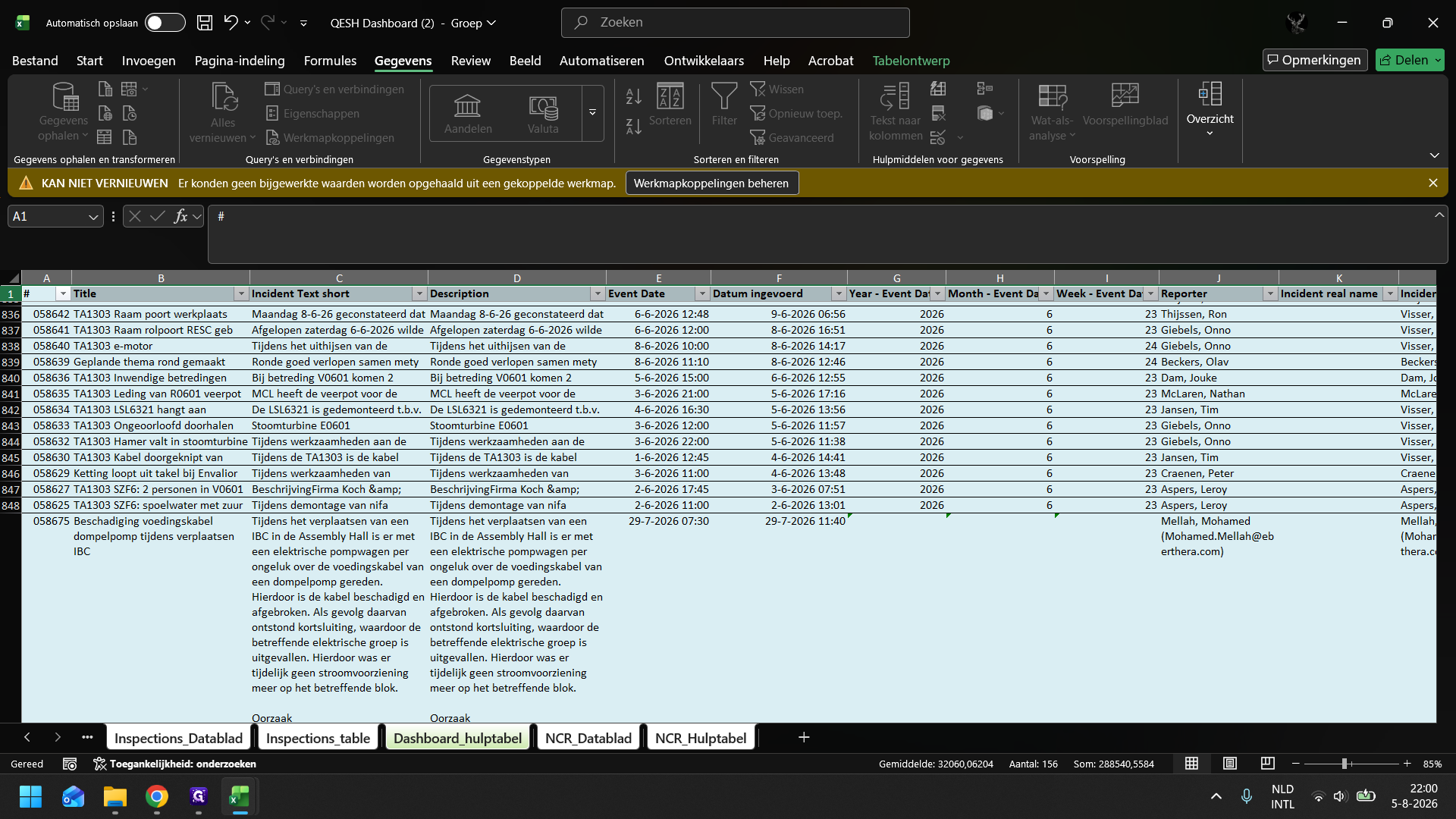Image resolution: width=1456 pixels, height=819 pixels.
Task: Click the Opmerkingen button
Action: point(1315,60)
